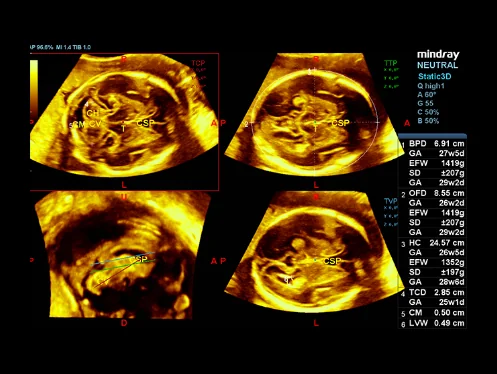Click the B 50% brightness value

pyautogui.click(x=428, y=121)
